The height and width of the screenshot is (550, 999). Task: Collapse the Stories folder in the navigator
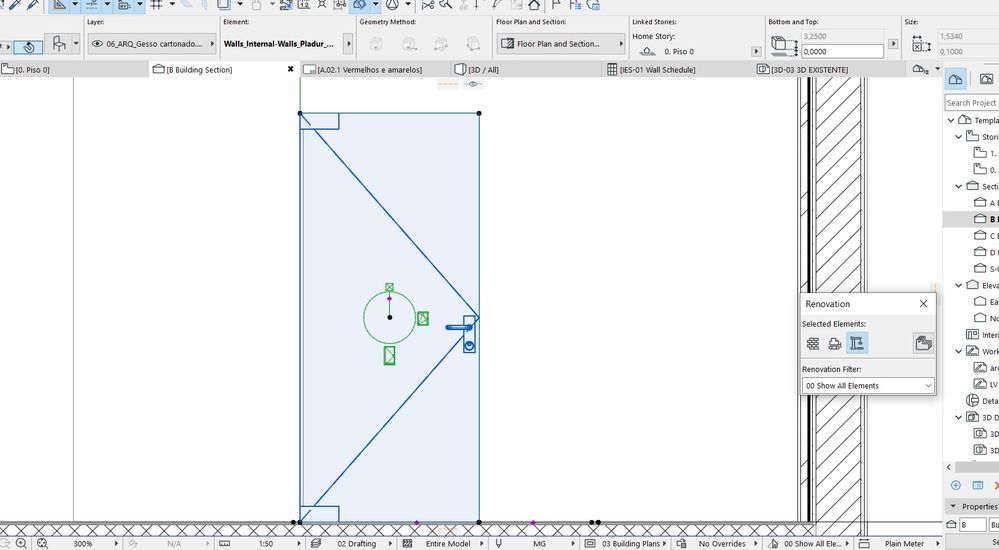[958, 136]
